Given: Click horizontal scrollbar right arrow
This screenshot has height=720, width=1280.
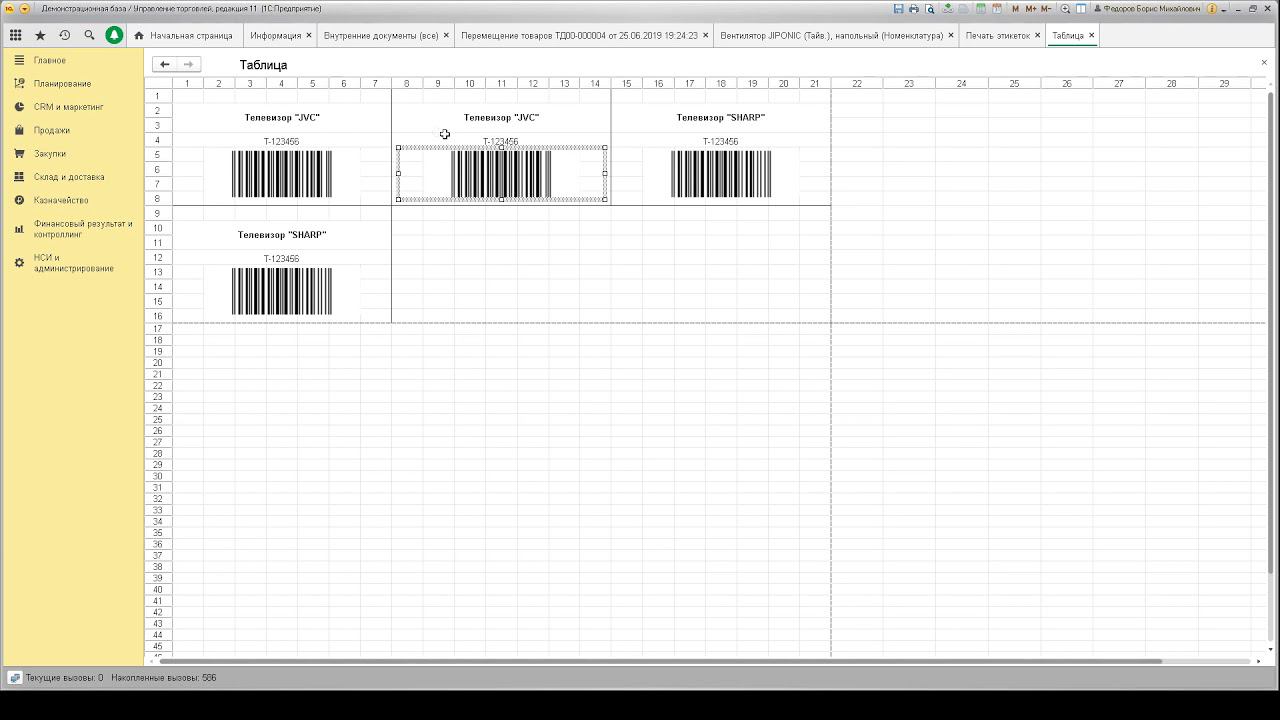Looking at the screenshot, I should [x=1259, y=661].
